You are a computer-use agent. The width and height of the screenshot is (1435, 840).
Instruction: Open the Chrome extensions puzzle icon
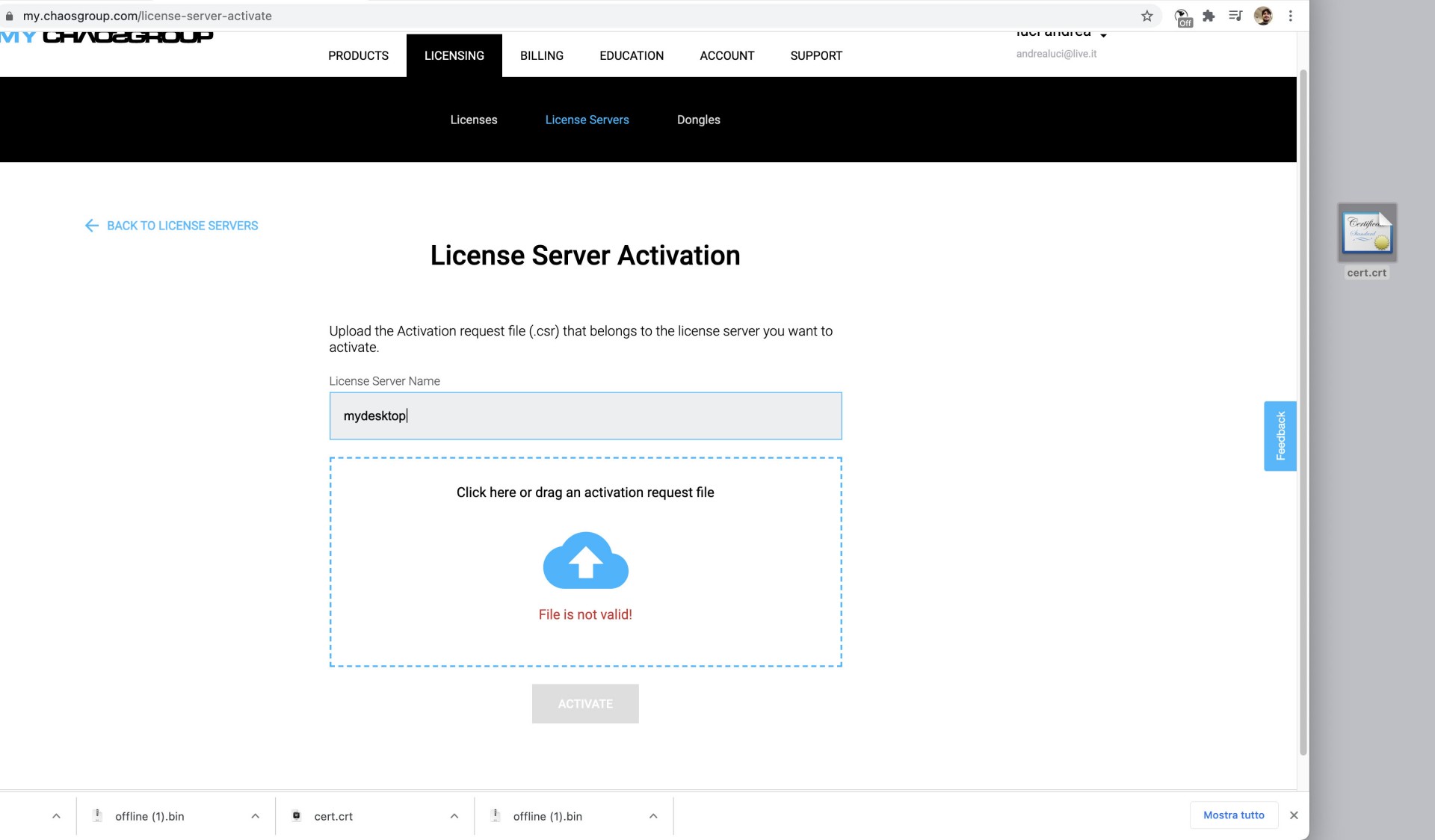(x=1209, y=16)
